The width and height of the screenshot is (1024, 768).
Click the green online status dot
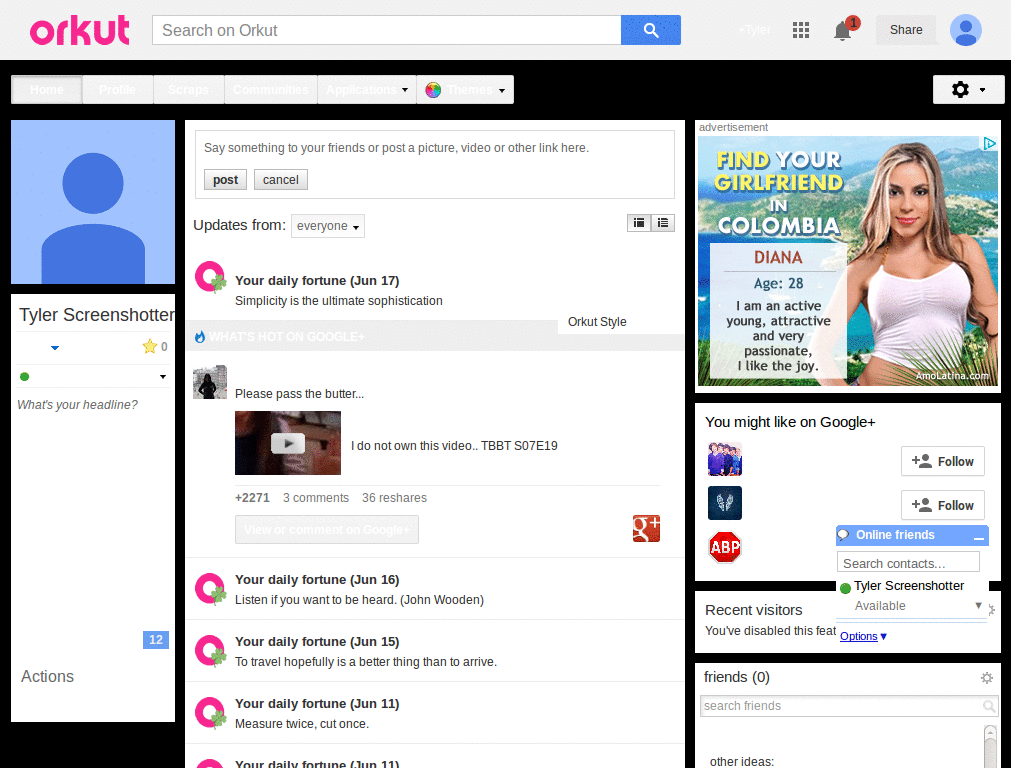click(x=25, y=376)
